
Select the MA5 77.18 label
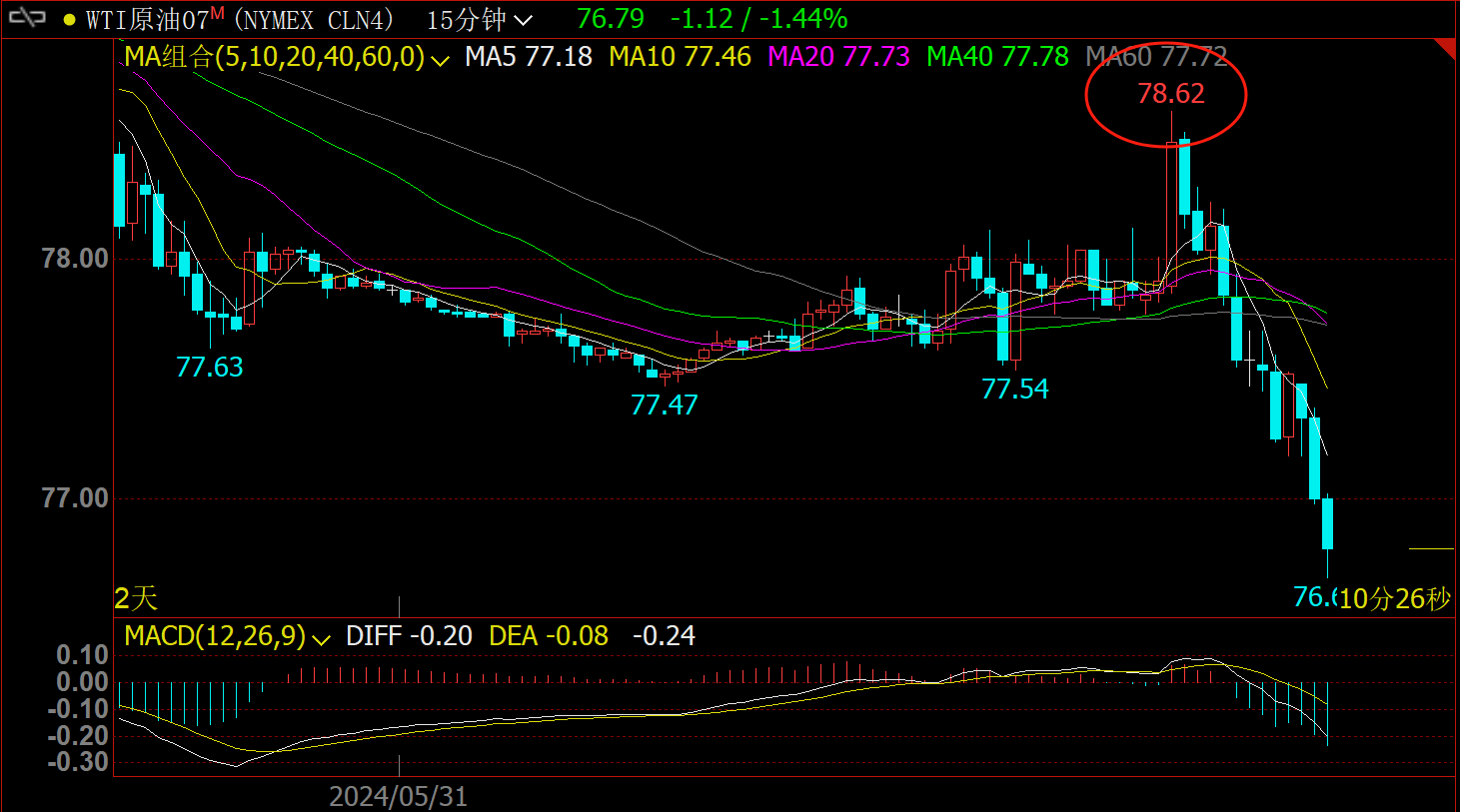tap(529, 57)
